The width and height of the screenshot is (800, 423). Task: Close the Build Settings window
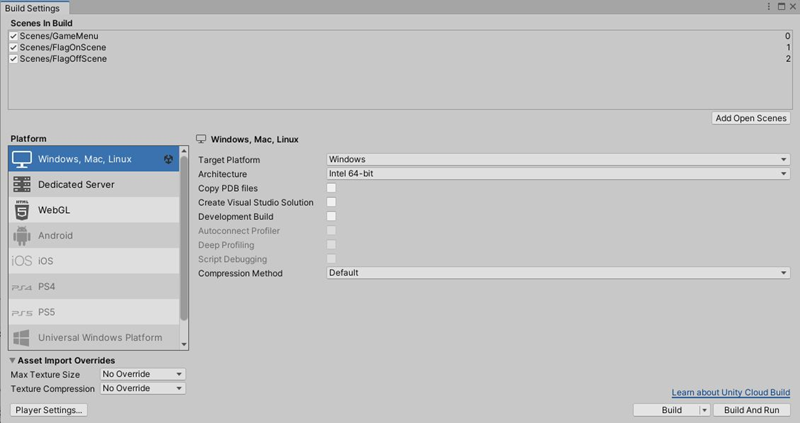(x=793, y=7)
